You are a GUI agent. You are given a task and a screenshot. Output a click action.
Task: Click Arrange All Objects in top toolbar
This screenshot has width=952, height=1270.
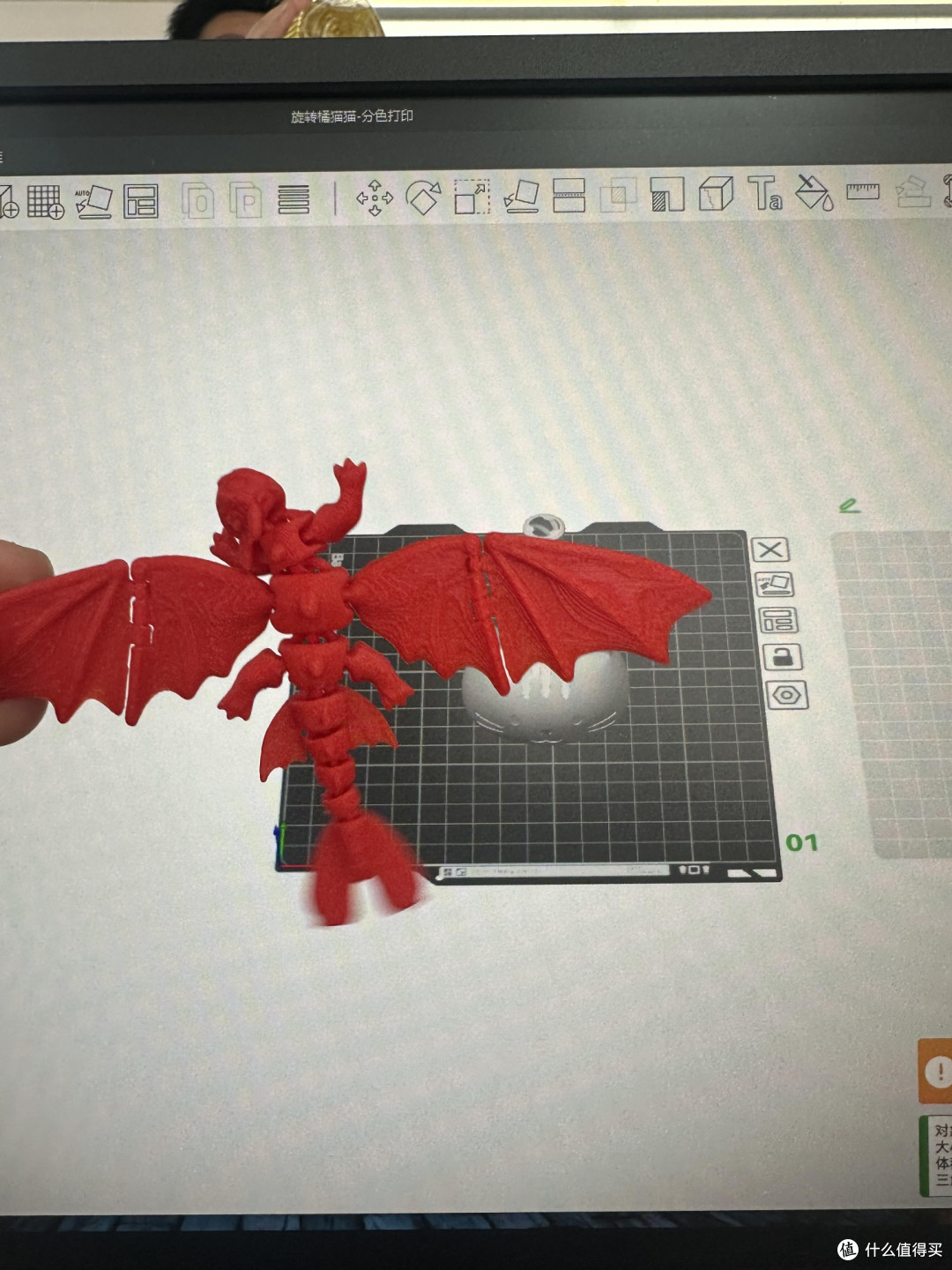tap(140, 201)
